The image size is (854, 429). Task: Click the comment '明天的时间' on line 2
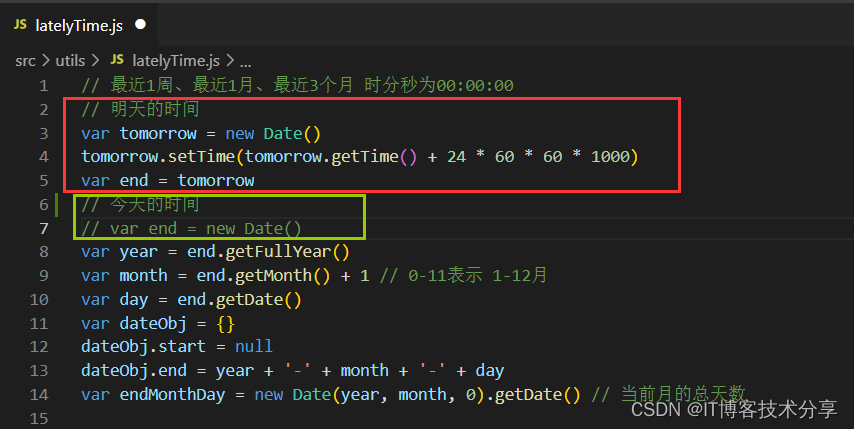point(155,109)
